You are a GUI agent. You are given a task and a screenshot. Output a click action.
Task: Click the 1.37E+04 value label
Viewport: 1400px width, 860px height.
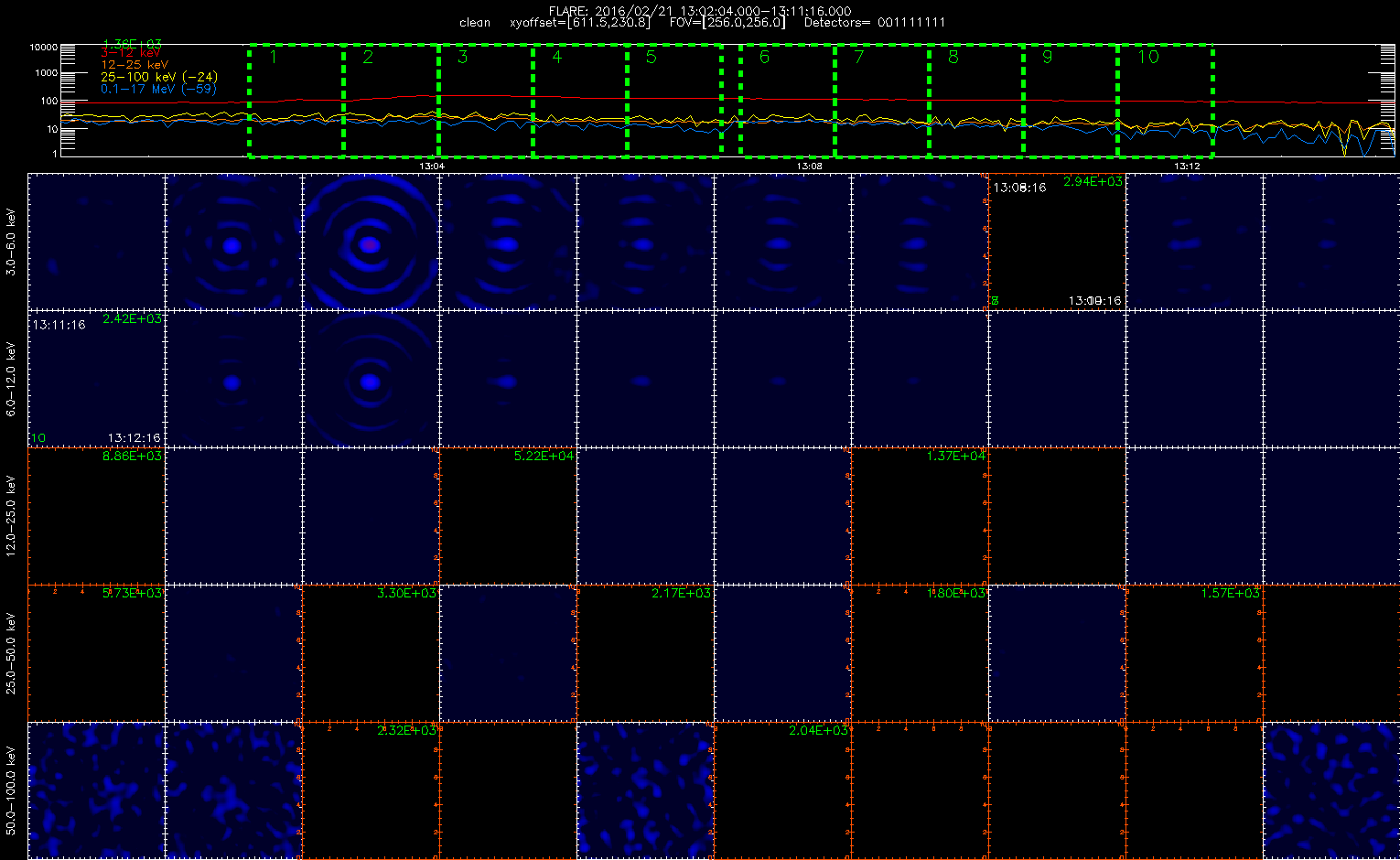pyautogui.click(x=956, y=457)
